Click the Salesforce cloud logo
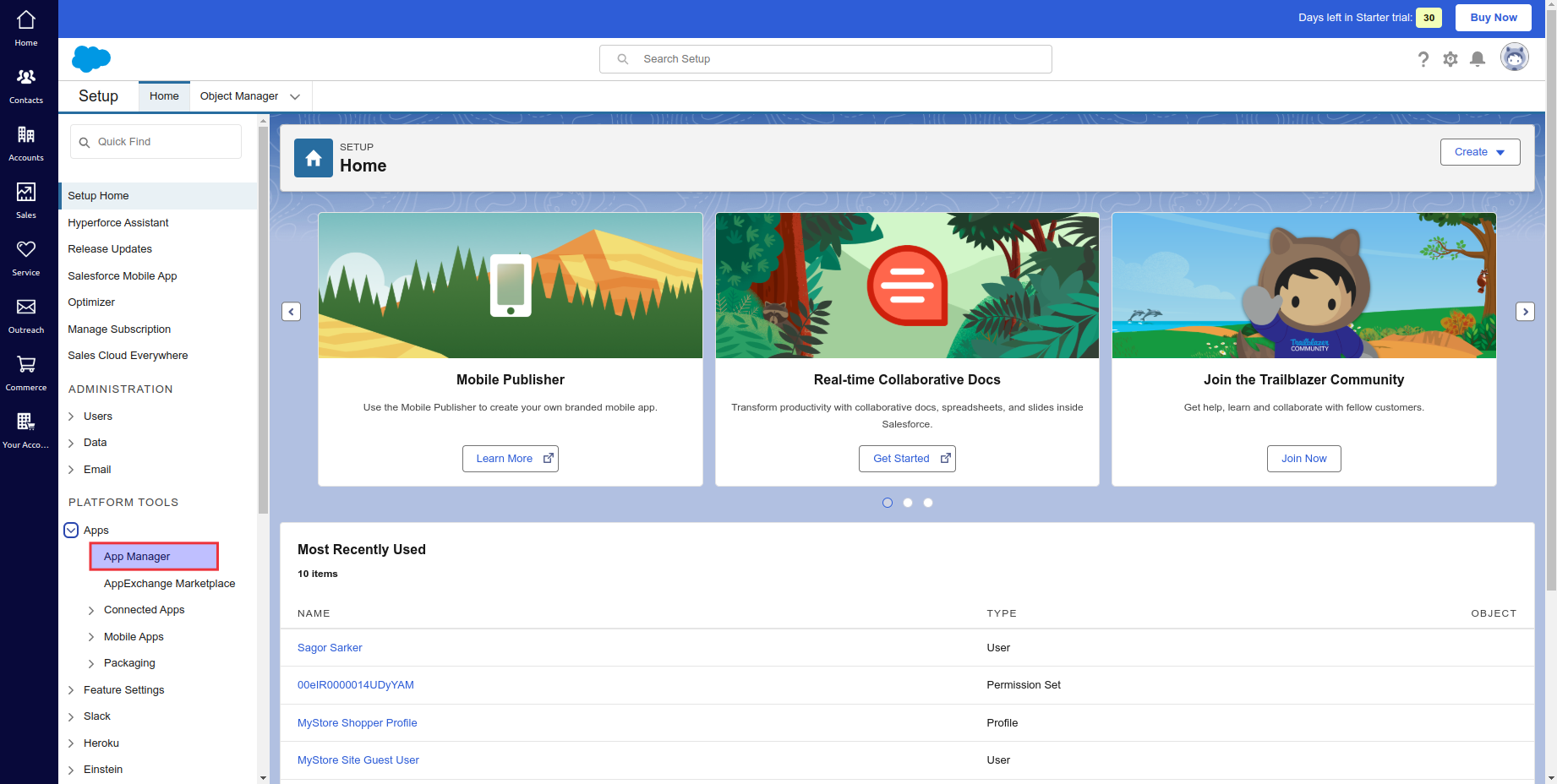This screenshot has height=784, width=1557. coord(91,59)
